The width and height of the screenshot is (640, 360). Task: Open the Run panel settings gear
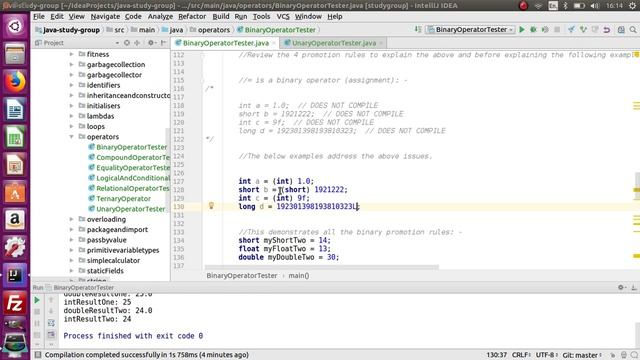(x=621, y=287)
